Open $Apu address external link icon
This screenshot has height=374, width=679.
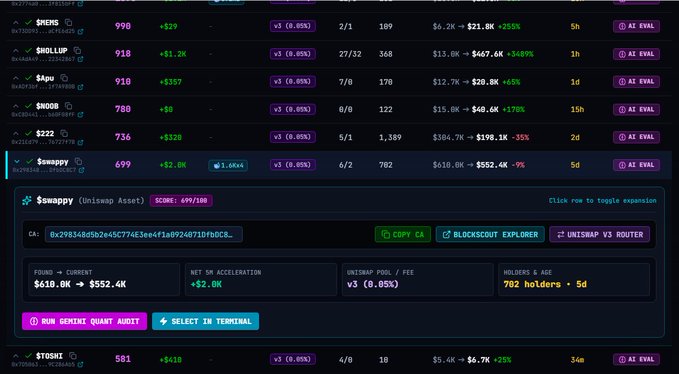pos(81,87)
